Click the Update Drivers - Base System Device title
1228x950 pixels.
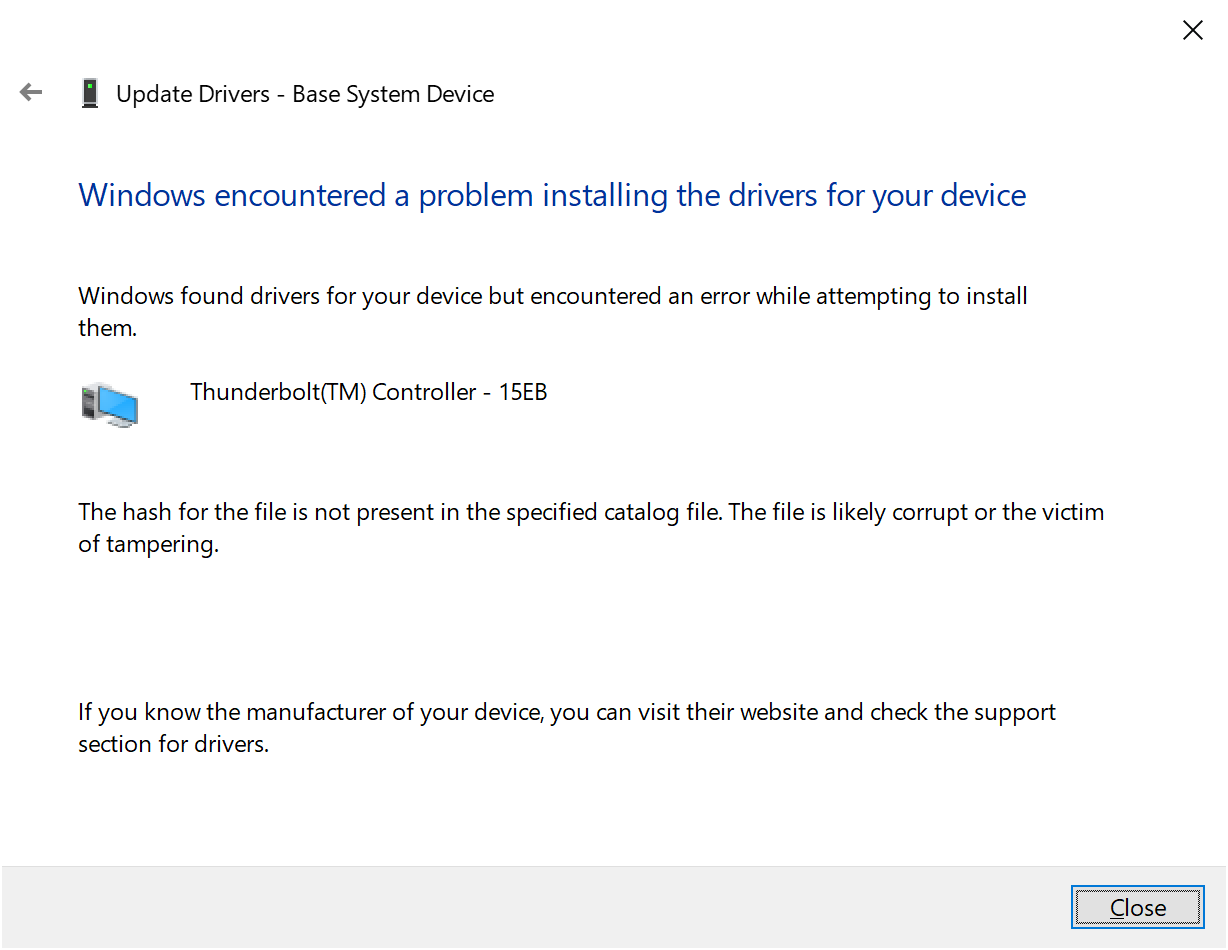305,94
